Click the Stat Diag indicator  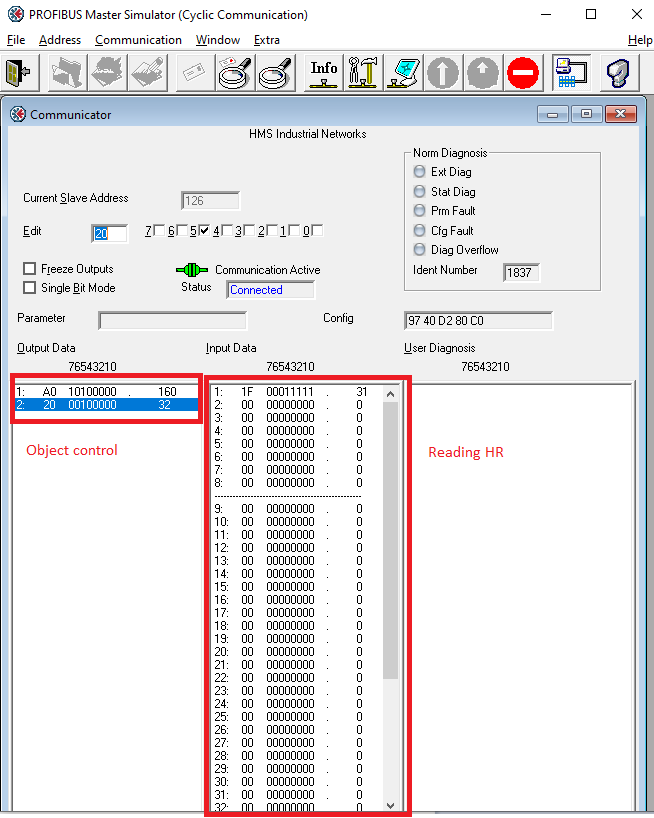click(419, 191)
